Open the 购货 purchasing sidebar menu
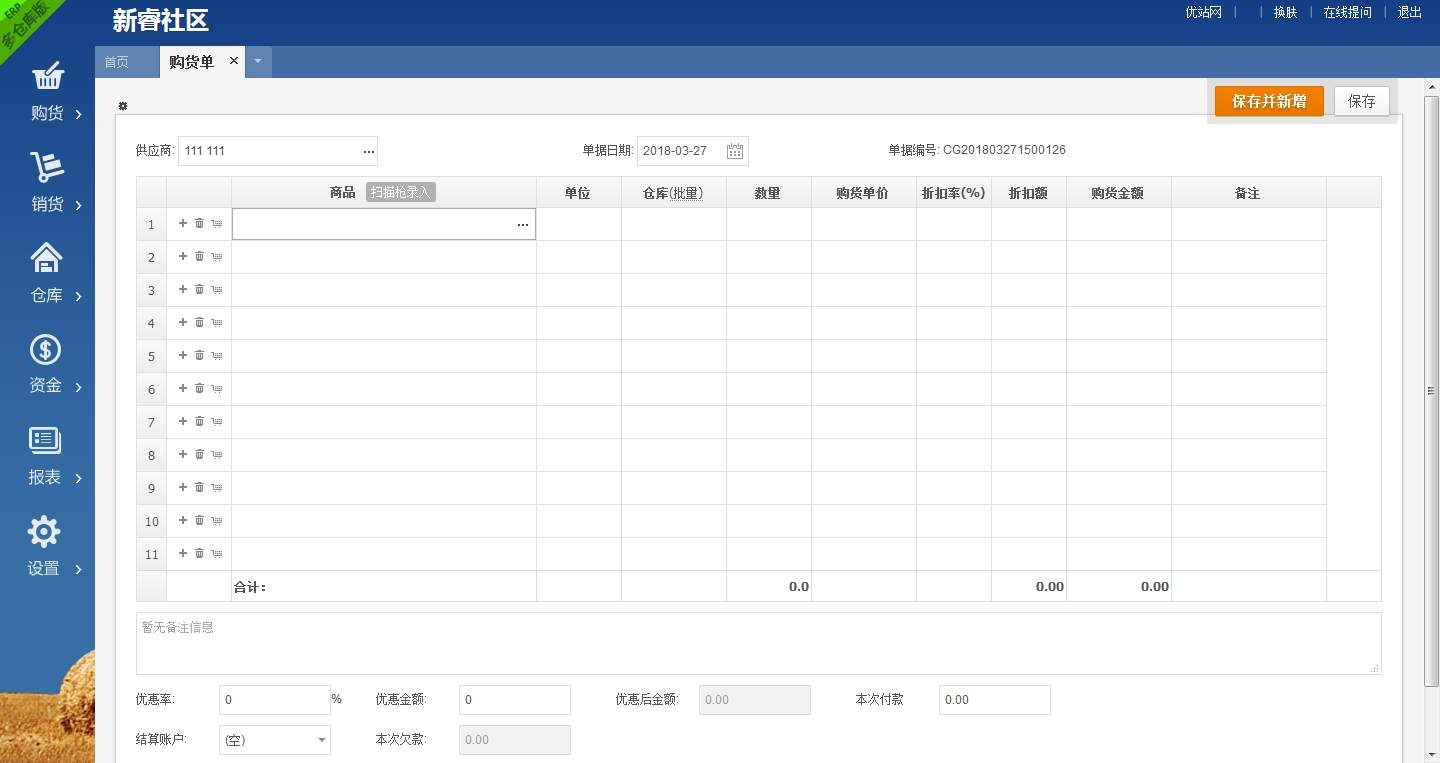The image size is (1440, 763). click(x=47, y=91)
